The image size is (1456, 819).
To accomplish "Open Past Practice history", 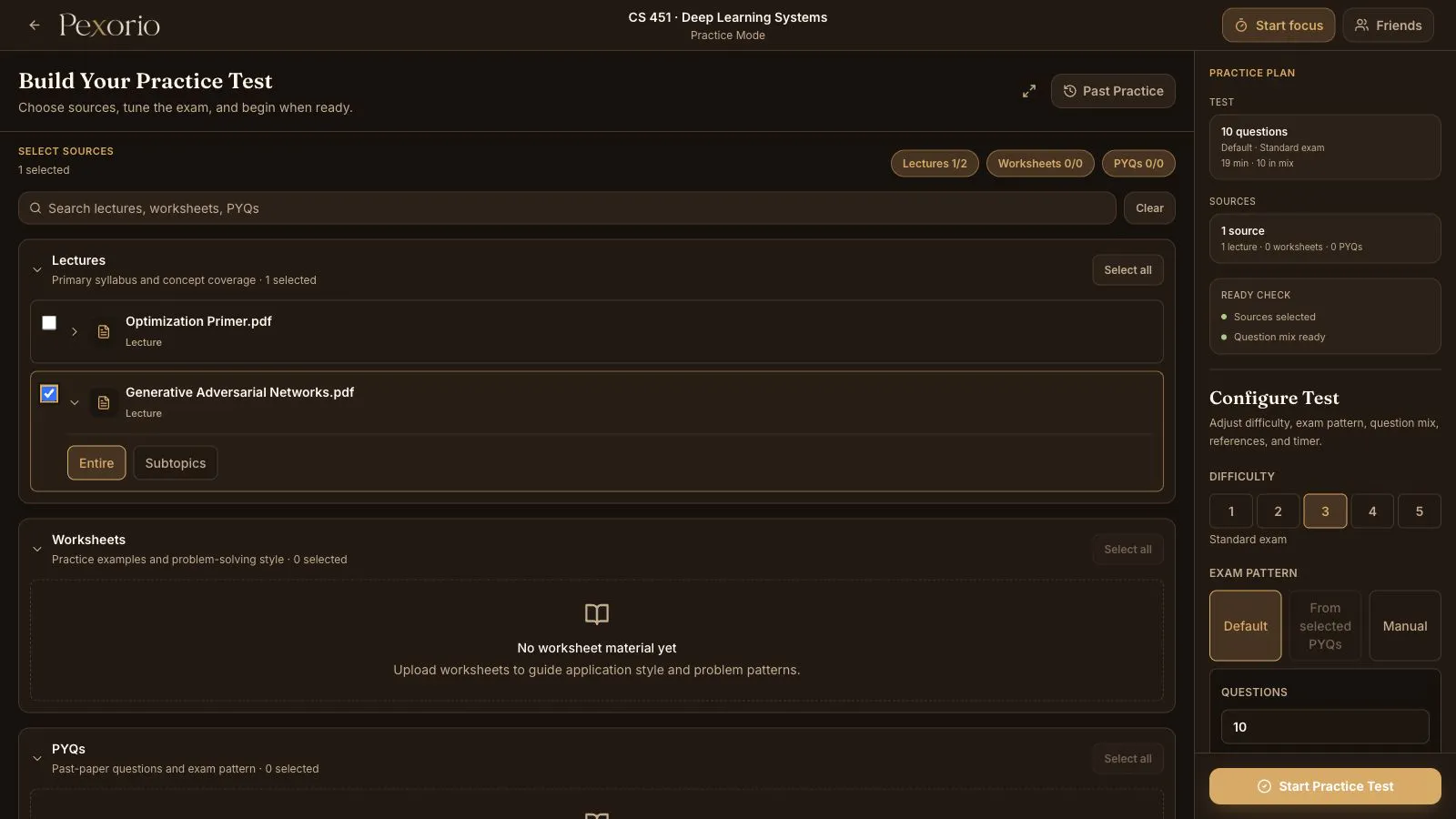I will [1113, 91].
